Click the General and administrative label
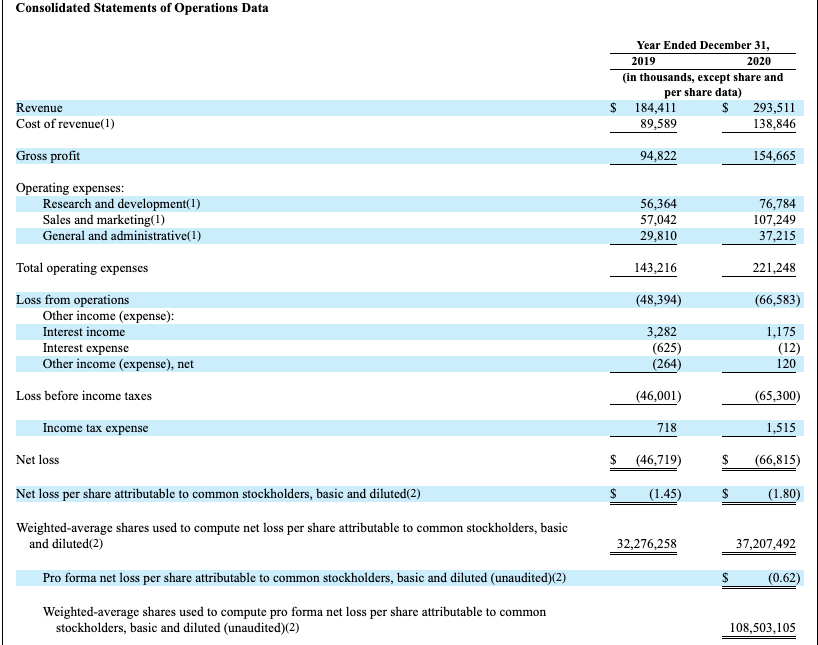 pyautogui.click(x=122, y=236)
